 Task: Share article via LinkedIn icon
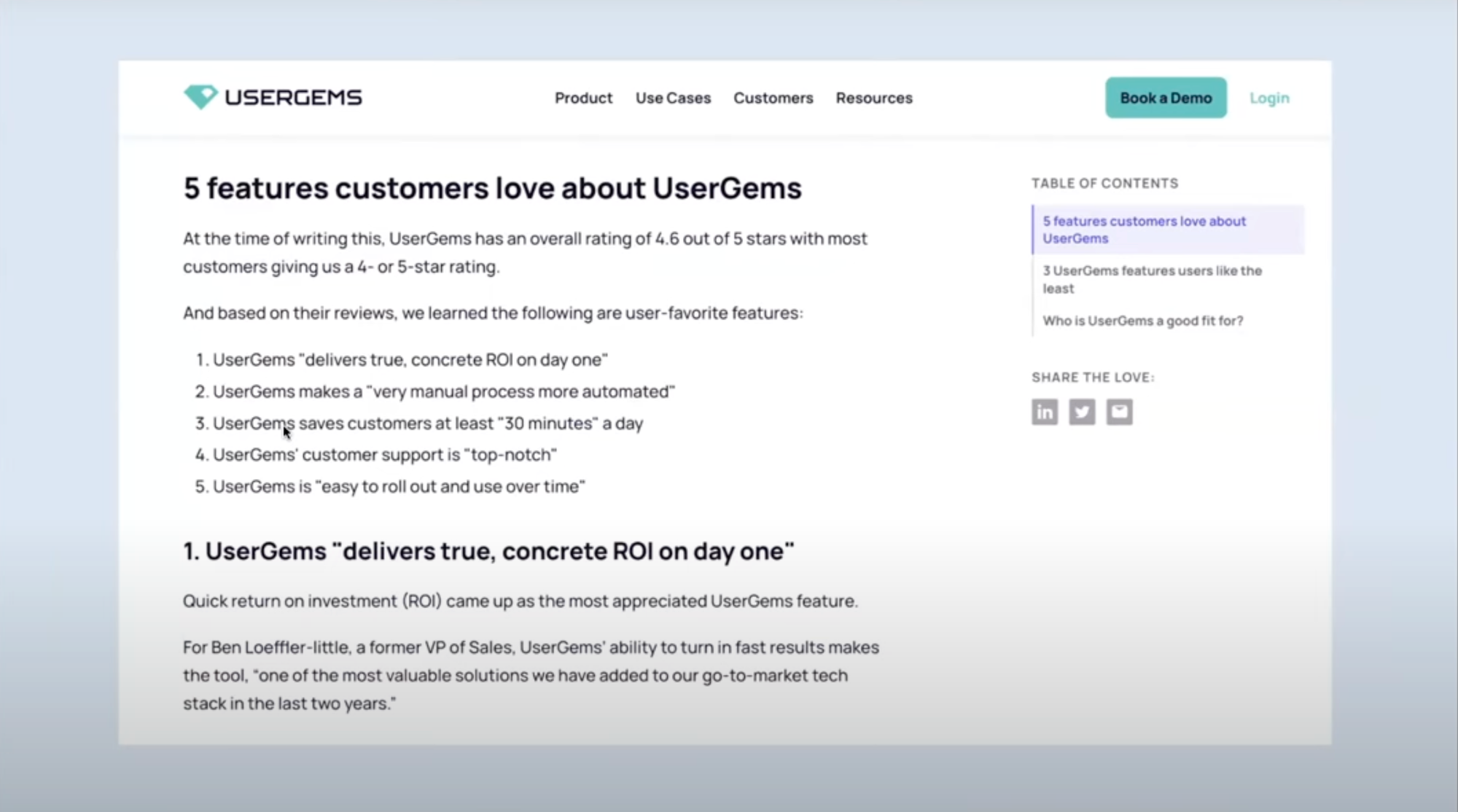pos(1044,412)
